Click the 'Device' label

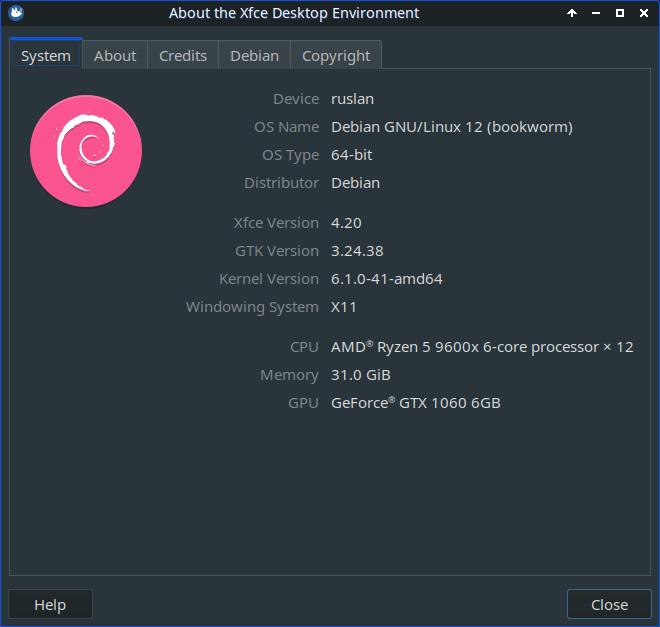click(x=296, y=99)
